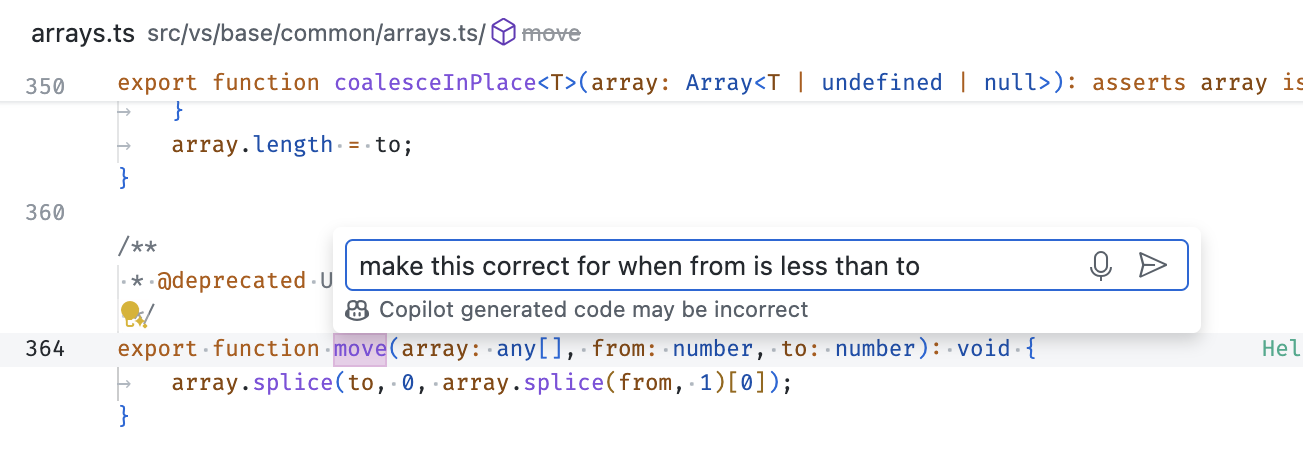Send the Copilot inline chat request
Viewport: 1303px width, 471px height.
click(1153, 265)
